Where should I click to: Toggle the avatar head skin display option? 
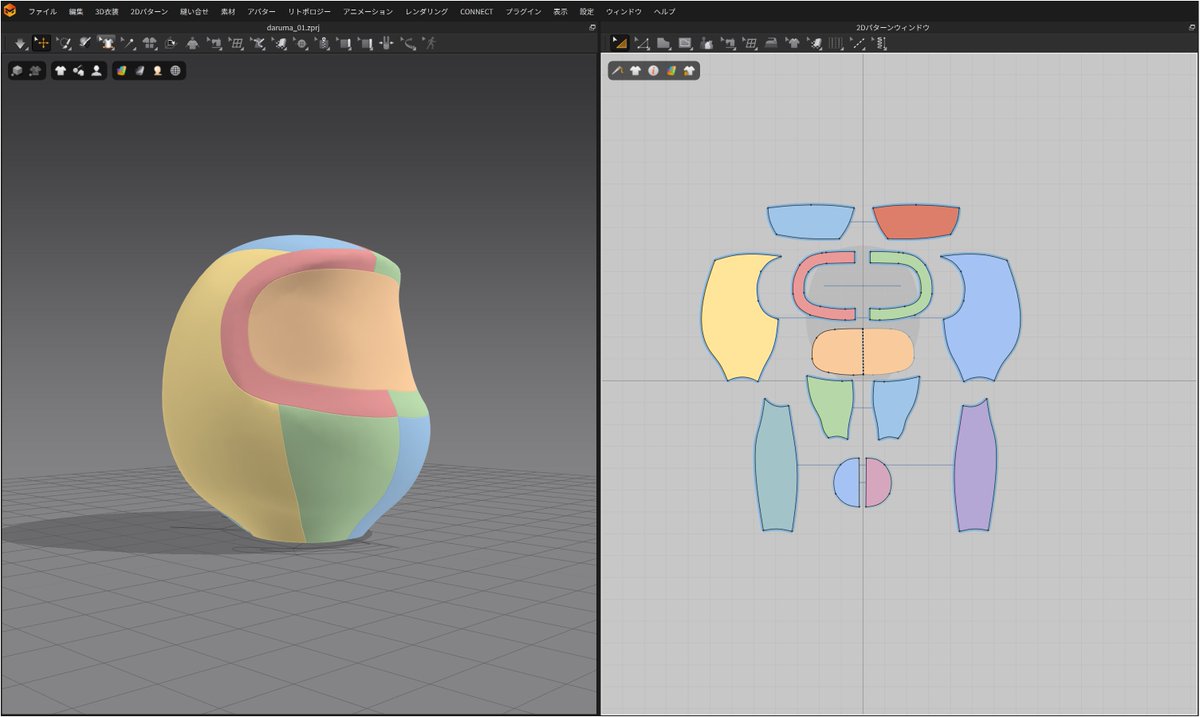tap(157, 71)
